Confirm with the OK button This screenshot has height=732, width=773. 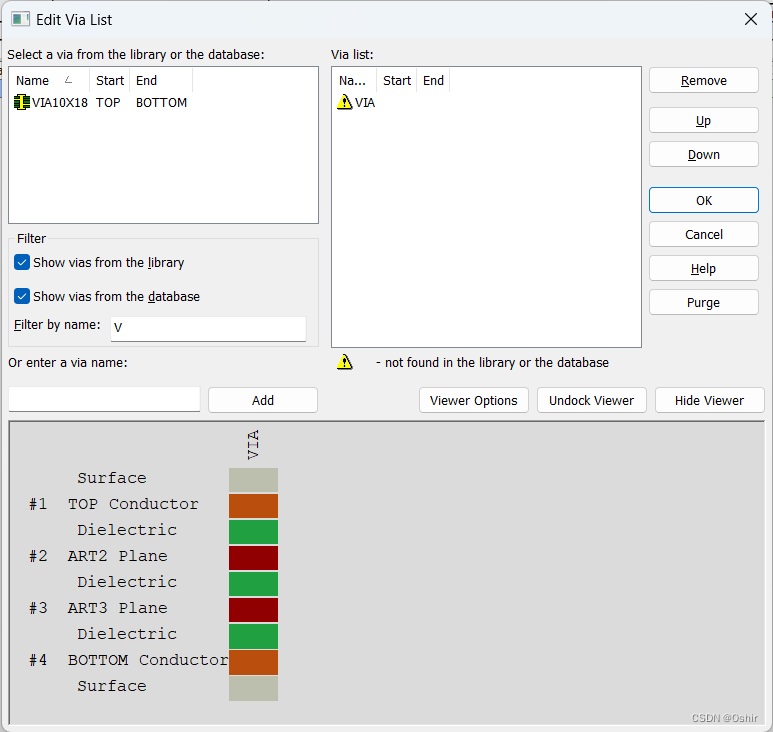703,201
